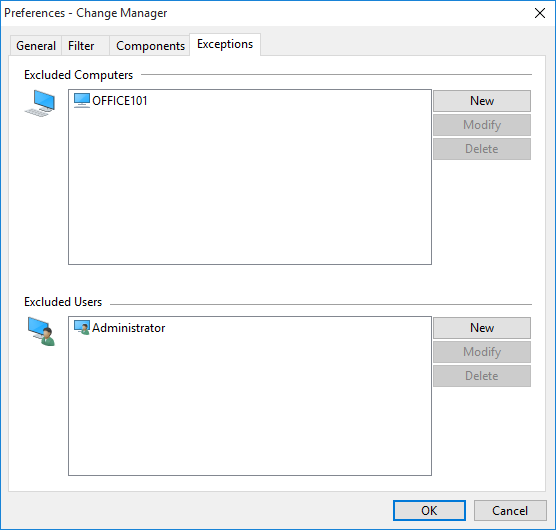Screen dimensions: 556x530
Task: Select Administrator in the excluded users list
Action: (x=128, y=328)
